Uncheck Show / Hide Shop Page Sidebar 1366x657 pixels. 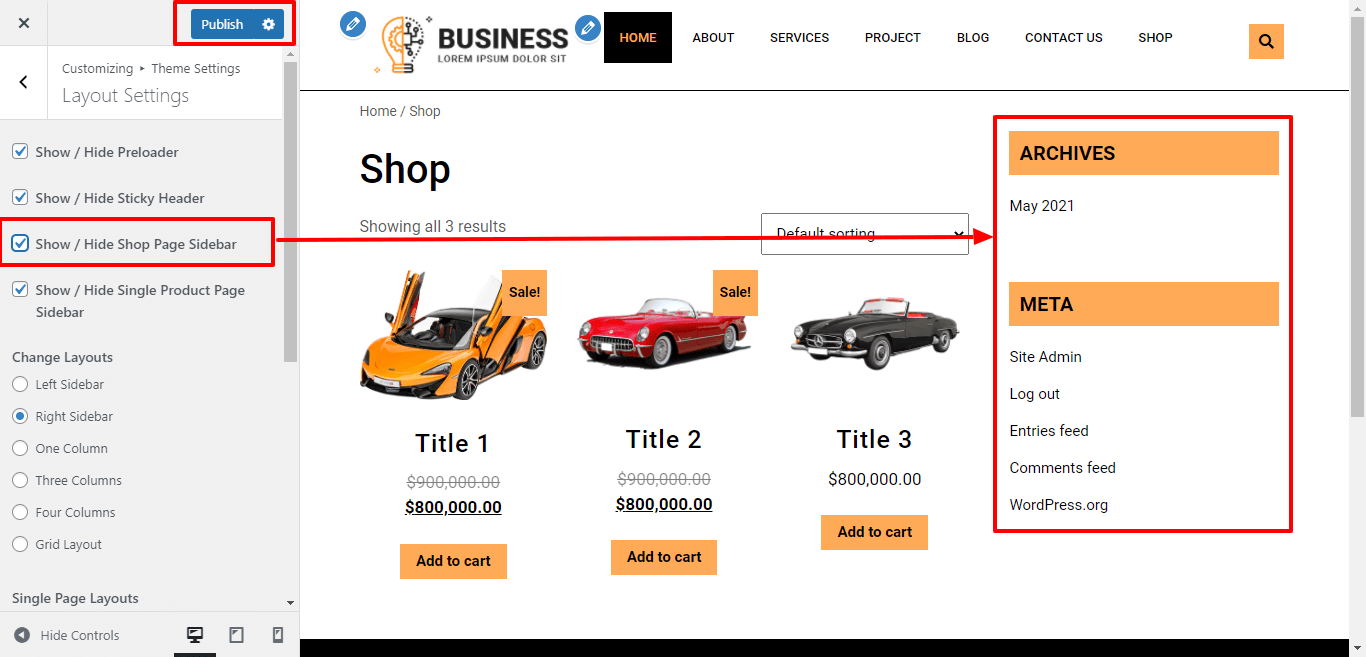point(20,244)
